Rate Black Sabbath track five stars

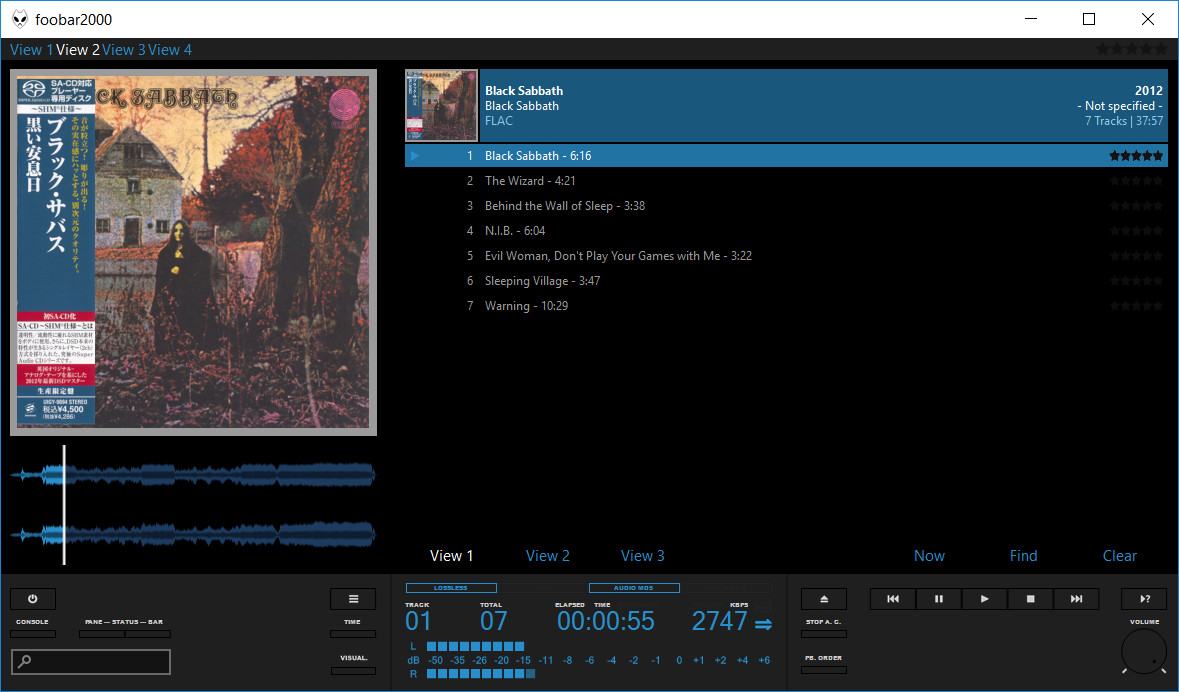coord(1136,156)
